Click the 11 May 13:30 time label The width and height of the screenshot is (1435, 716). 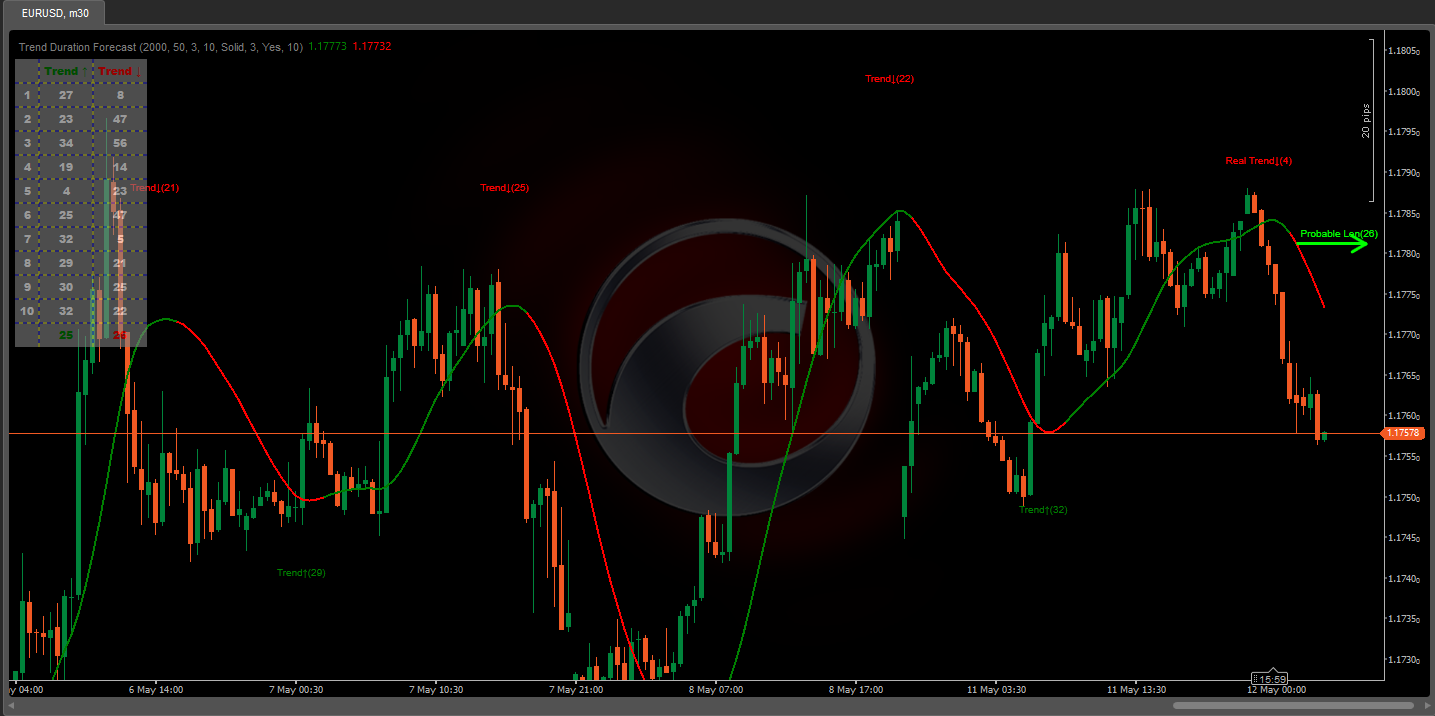coord(1138,690)
